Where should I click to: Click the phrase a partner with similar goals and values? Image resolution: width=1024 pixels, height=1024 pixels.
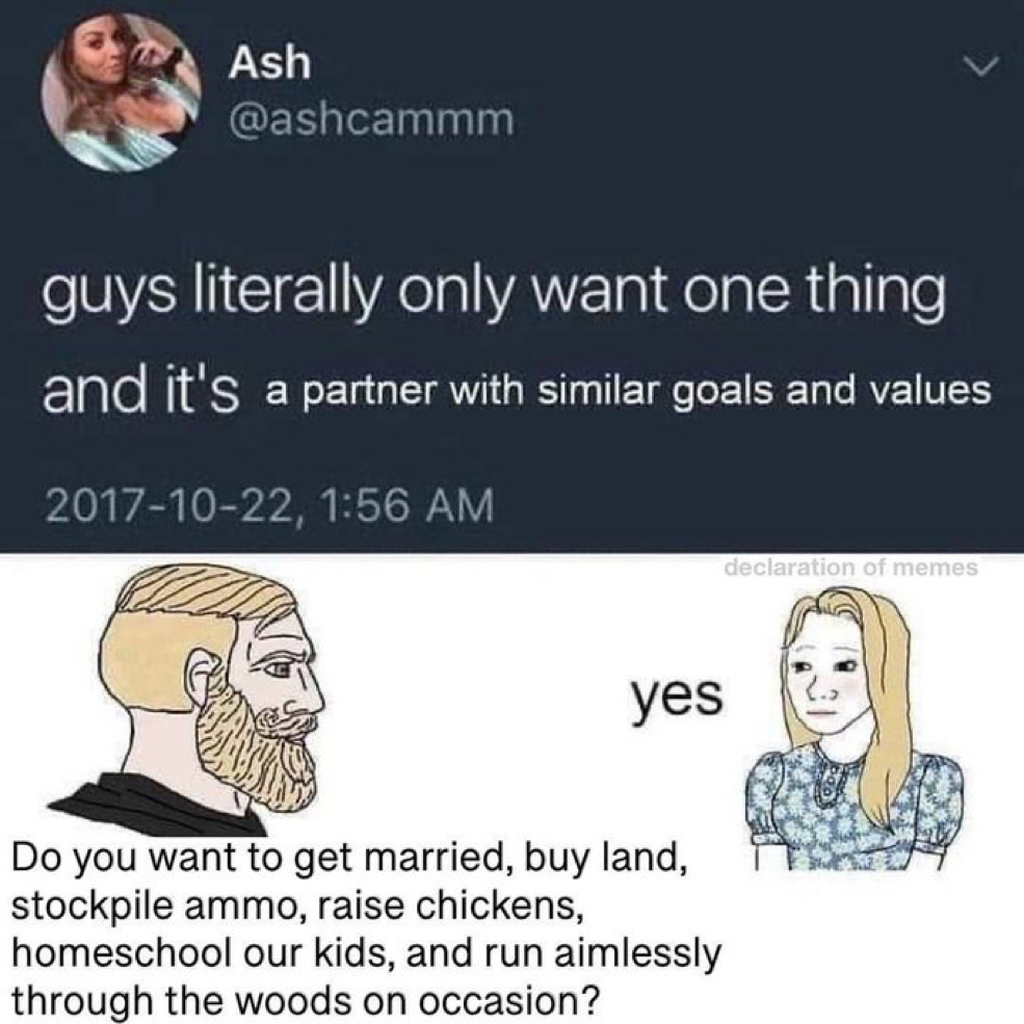point(628,392)
